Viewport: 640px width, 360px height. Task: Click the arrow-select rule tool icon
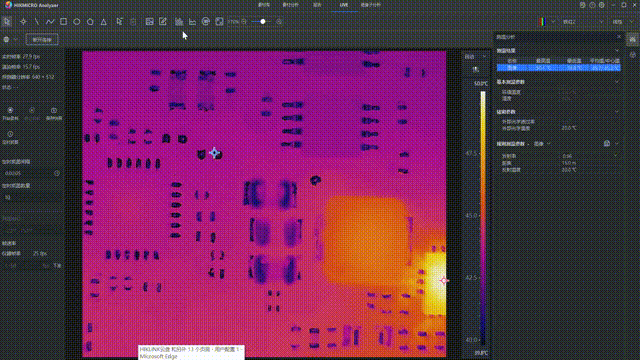pos(119,22)
